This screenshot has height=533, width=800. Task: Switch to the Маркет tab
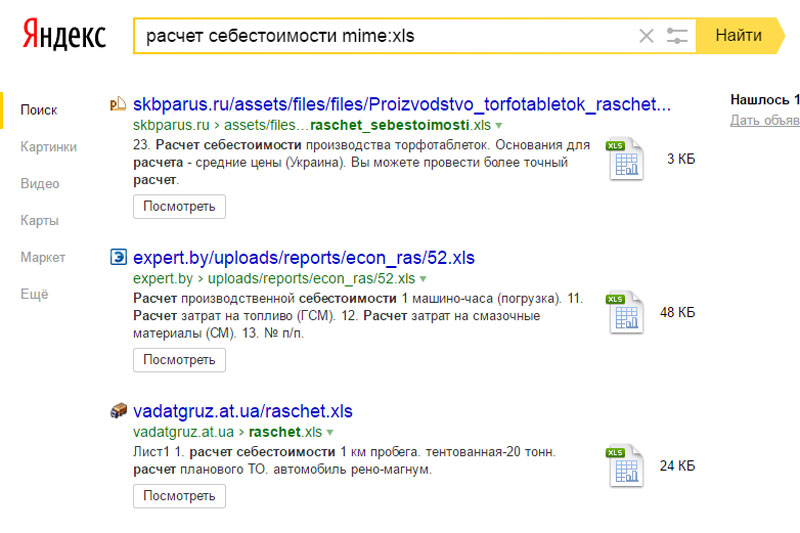tap(43, 257)
